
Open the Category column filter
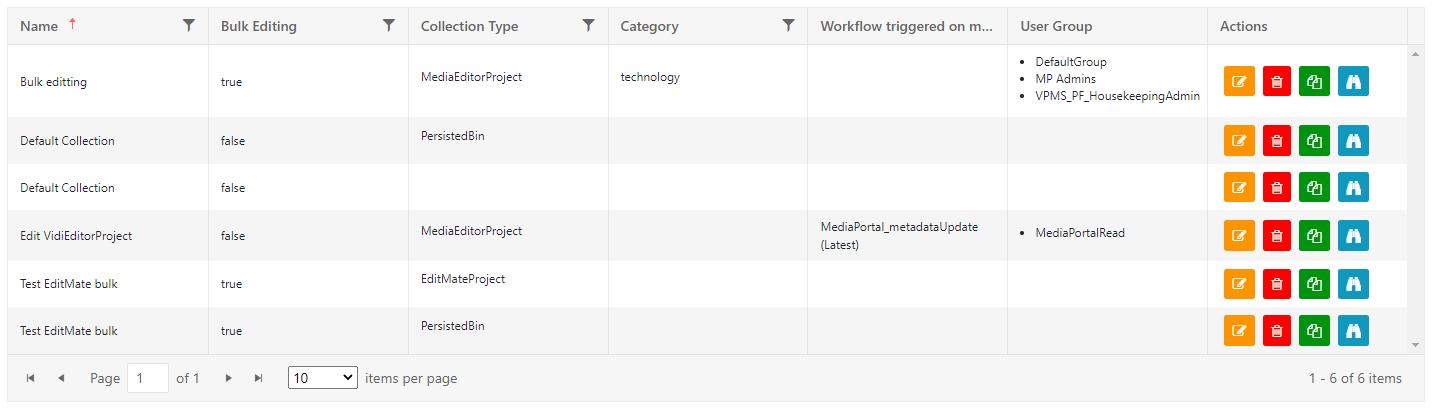click(789, 26)
